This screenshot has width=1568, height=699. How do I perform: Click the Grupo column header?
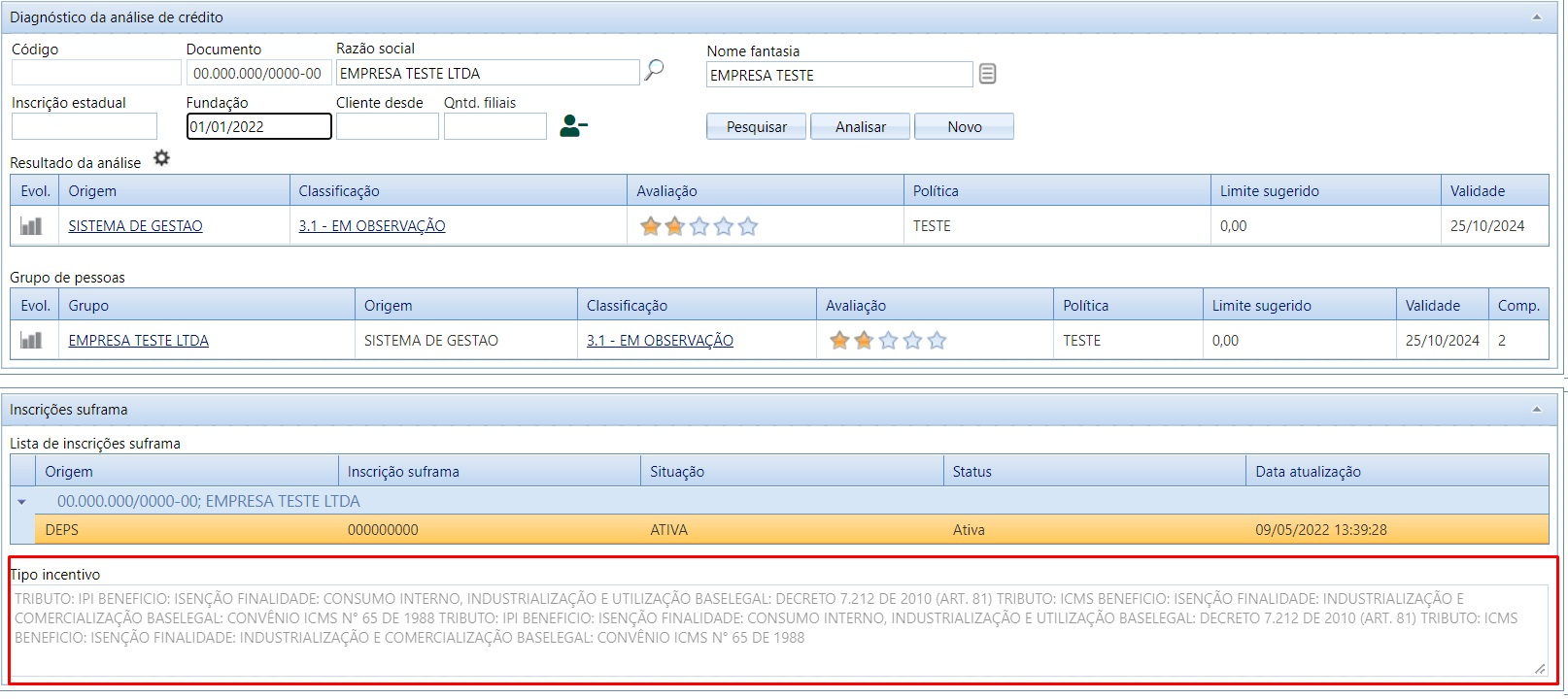coord(207,306)
